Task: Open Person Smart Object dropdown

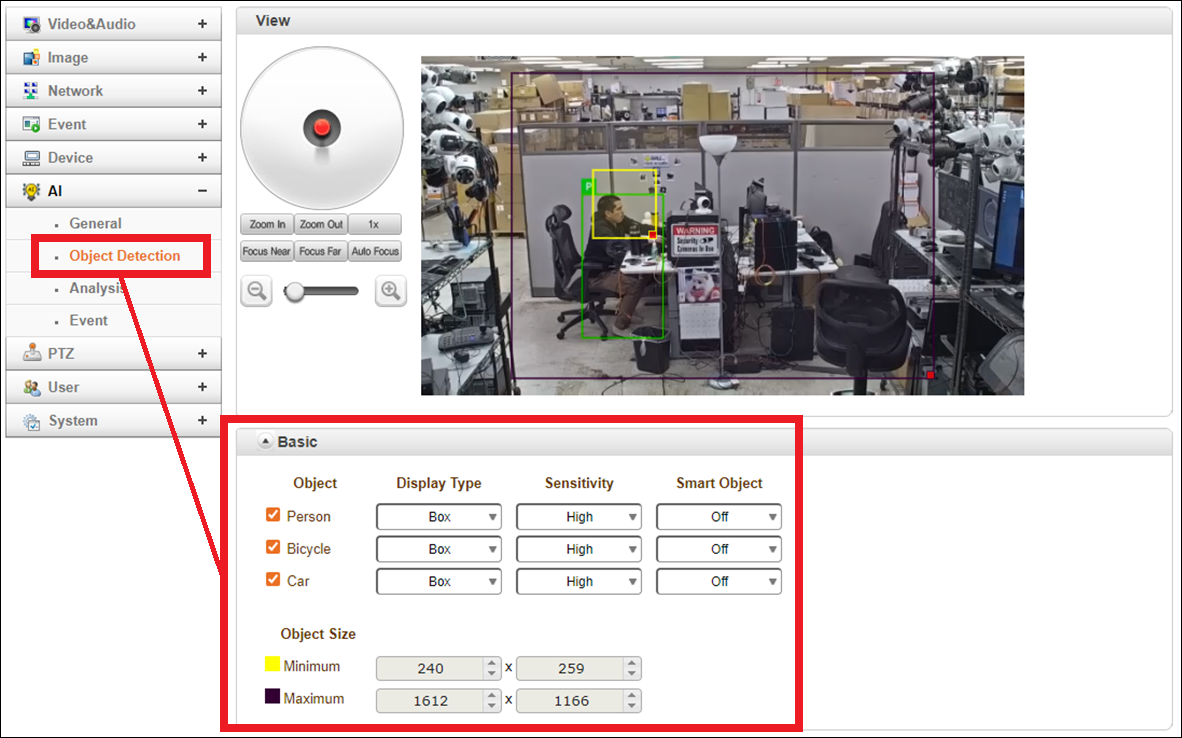Action: pos(719,517)
